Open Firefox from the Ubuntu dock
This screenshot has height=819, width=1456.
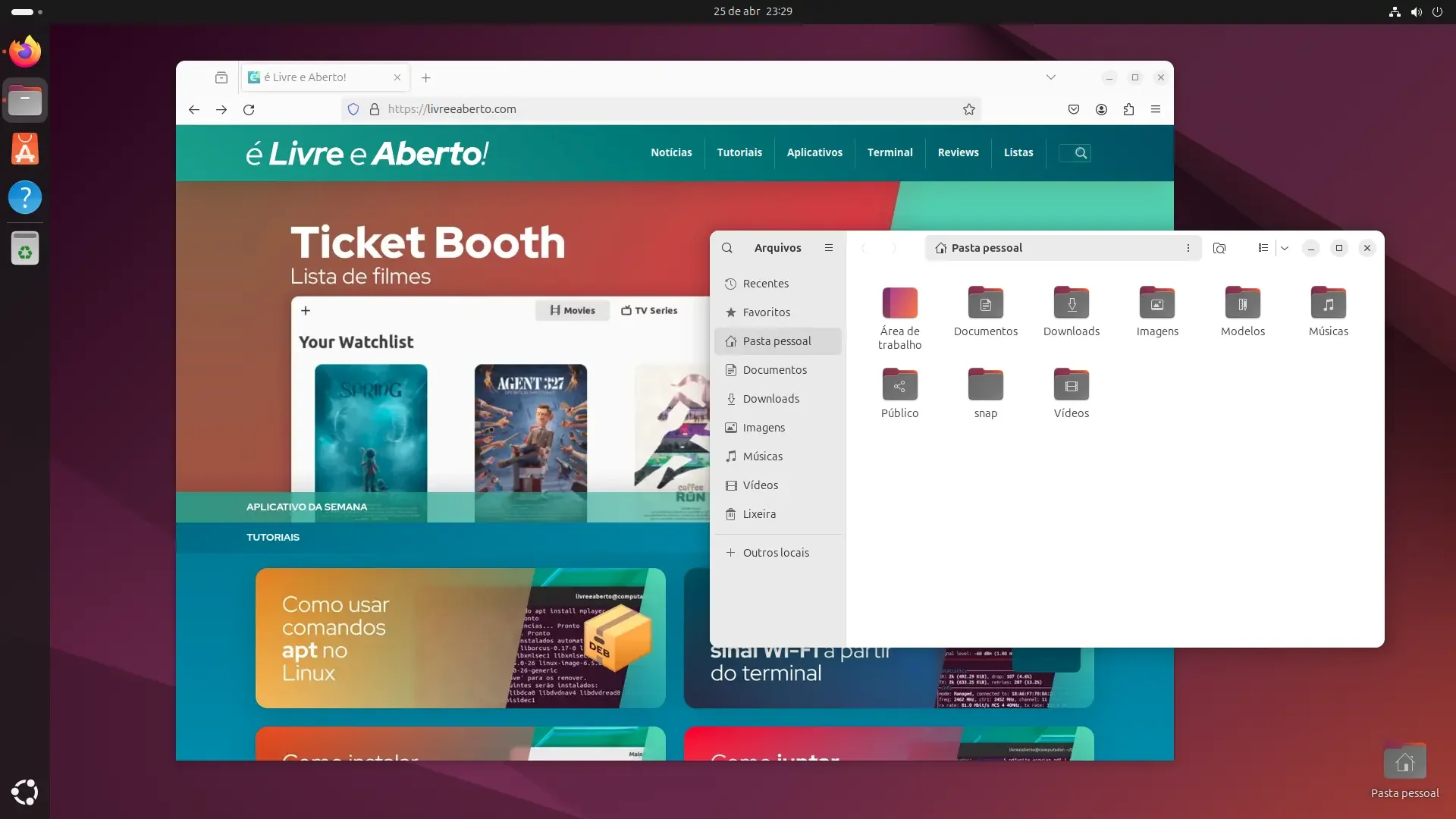pyautogui.click(x=25, y=52)
